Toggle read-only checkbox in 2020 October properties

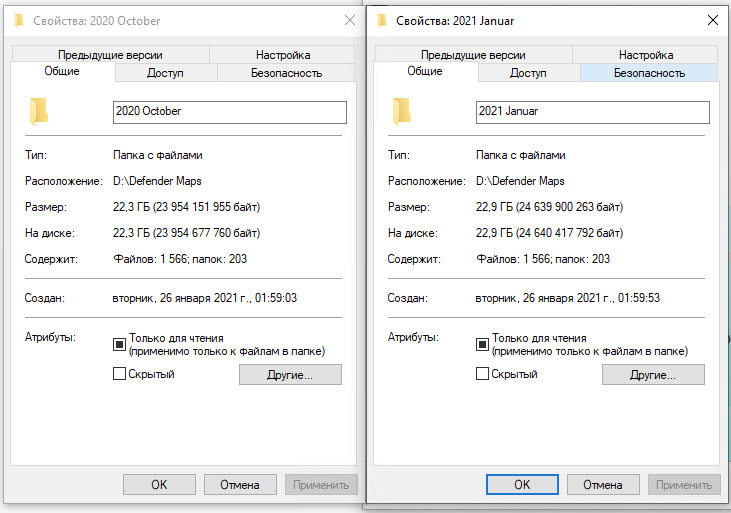[119, 344]
